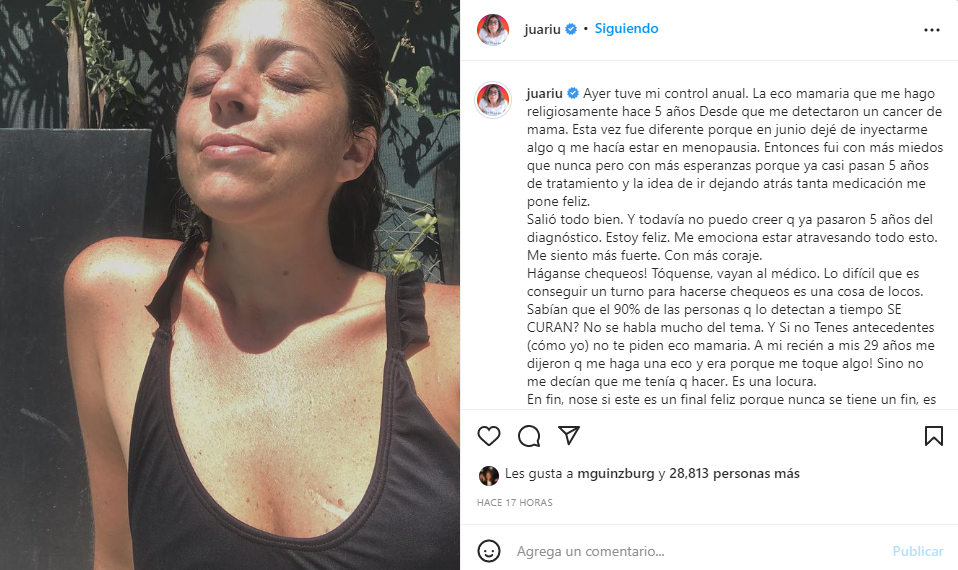View the 28,813 personas más likes list
Viewport: 958px width, 570px height.
(x=734, y=473)
